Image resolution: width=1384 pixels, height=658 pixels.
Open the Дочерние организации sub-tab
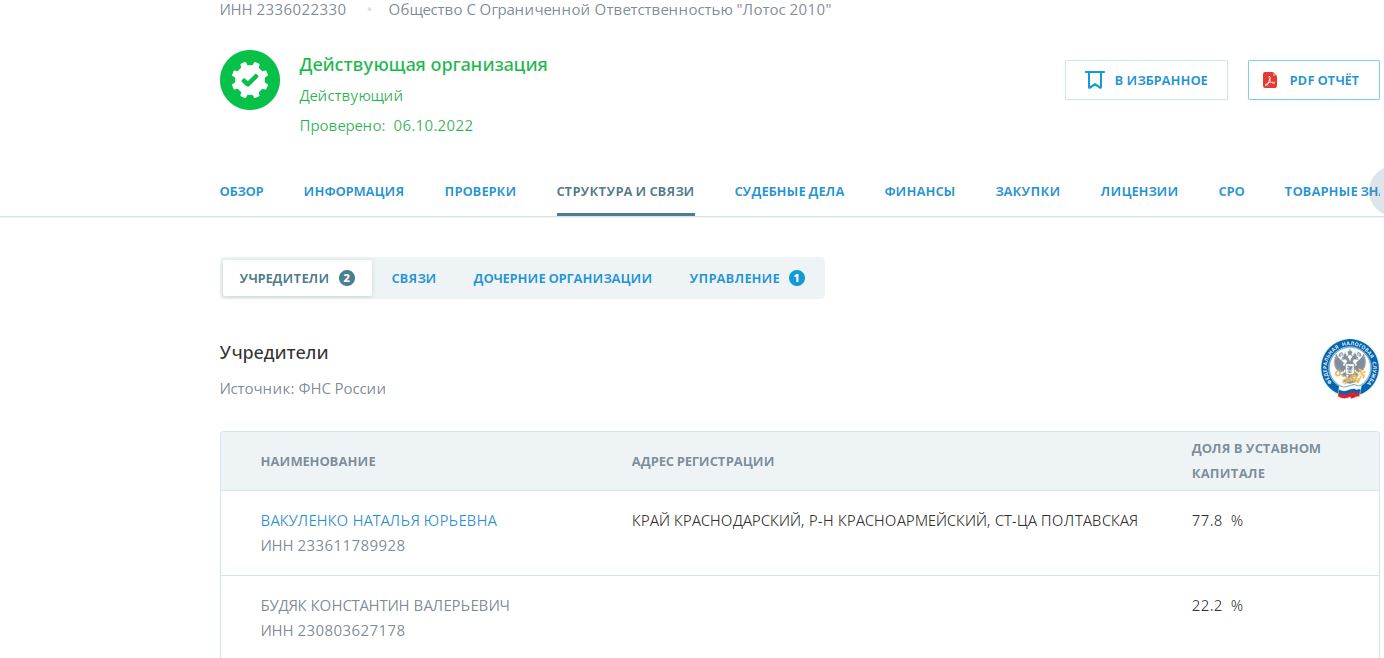click(562, 278)
